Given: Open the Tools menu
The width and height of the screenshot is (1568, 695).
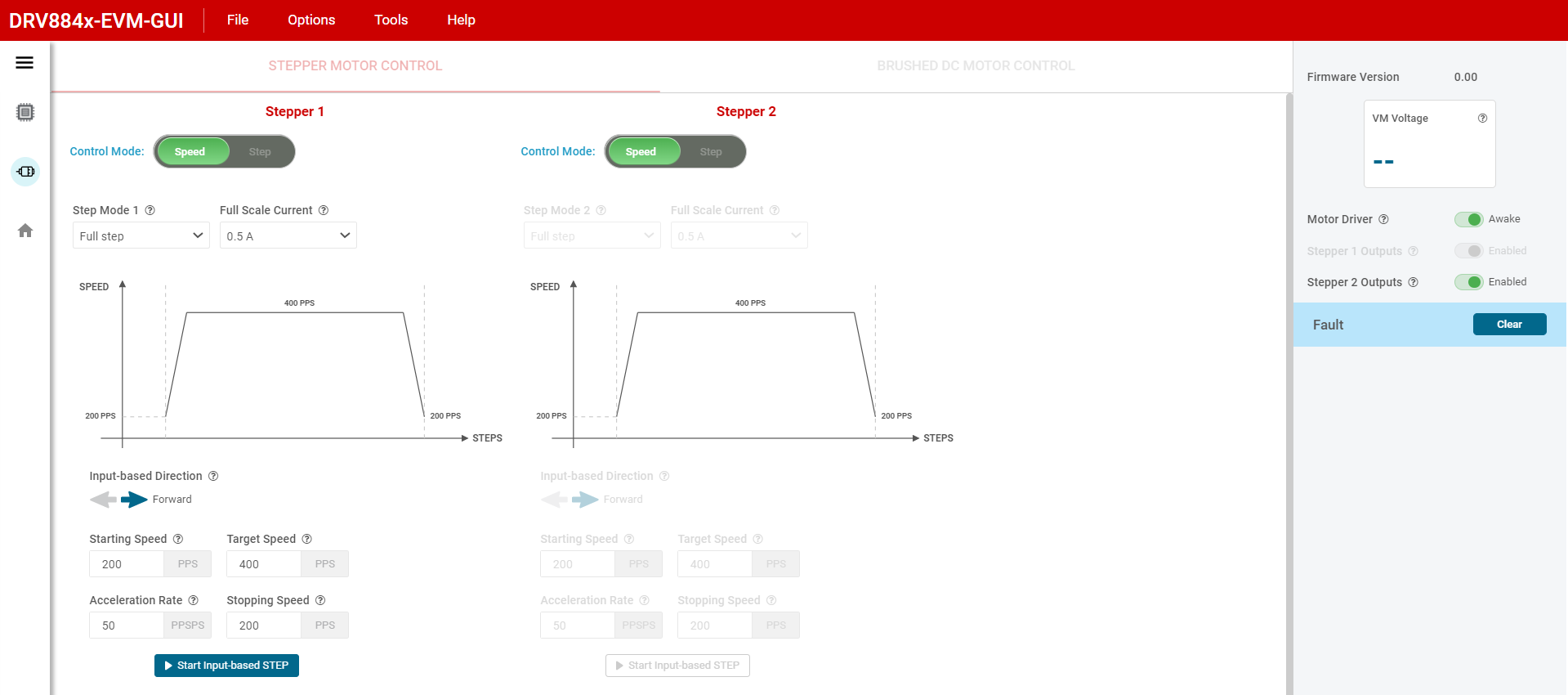Looking at the screenshot, I should pos(391,20).
